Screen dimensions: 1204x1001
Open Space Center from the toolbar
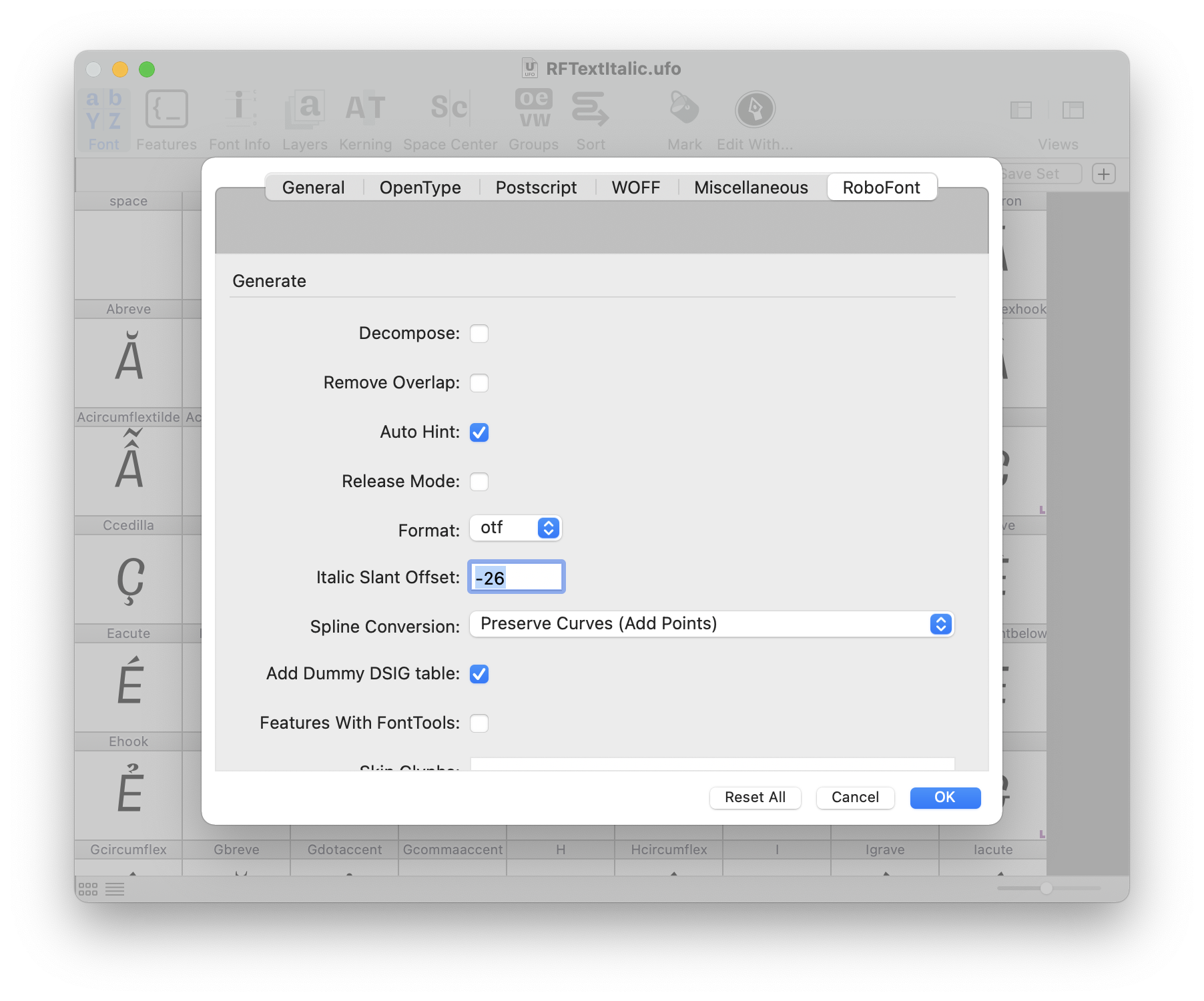coord(450,119)
